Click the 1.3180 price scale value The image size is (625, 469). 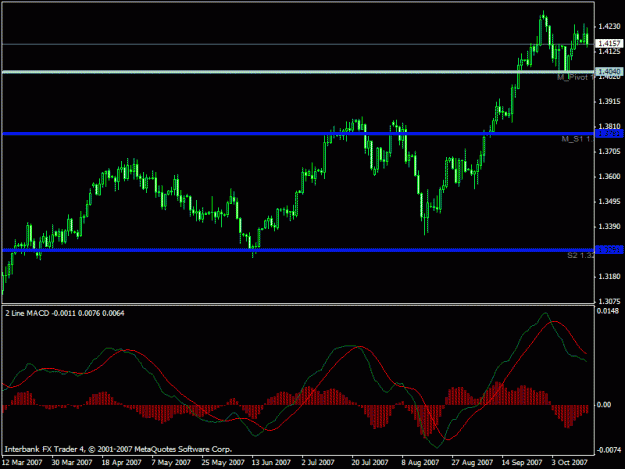(x=609, y=277)
